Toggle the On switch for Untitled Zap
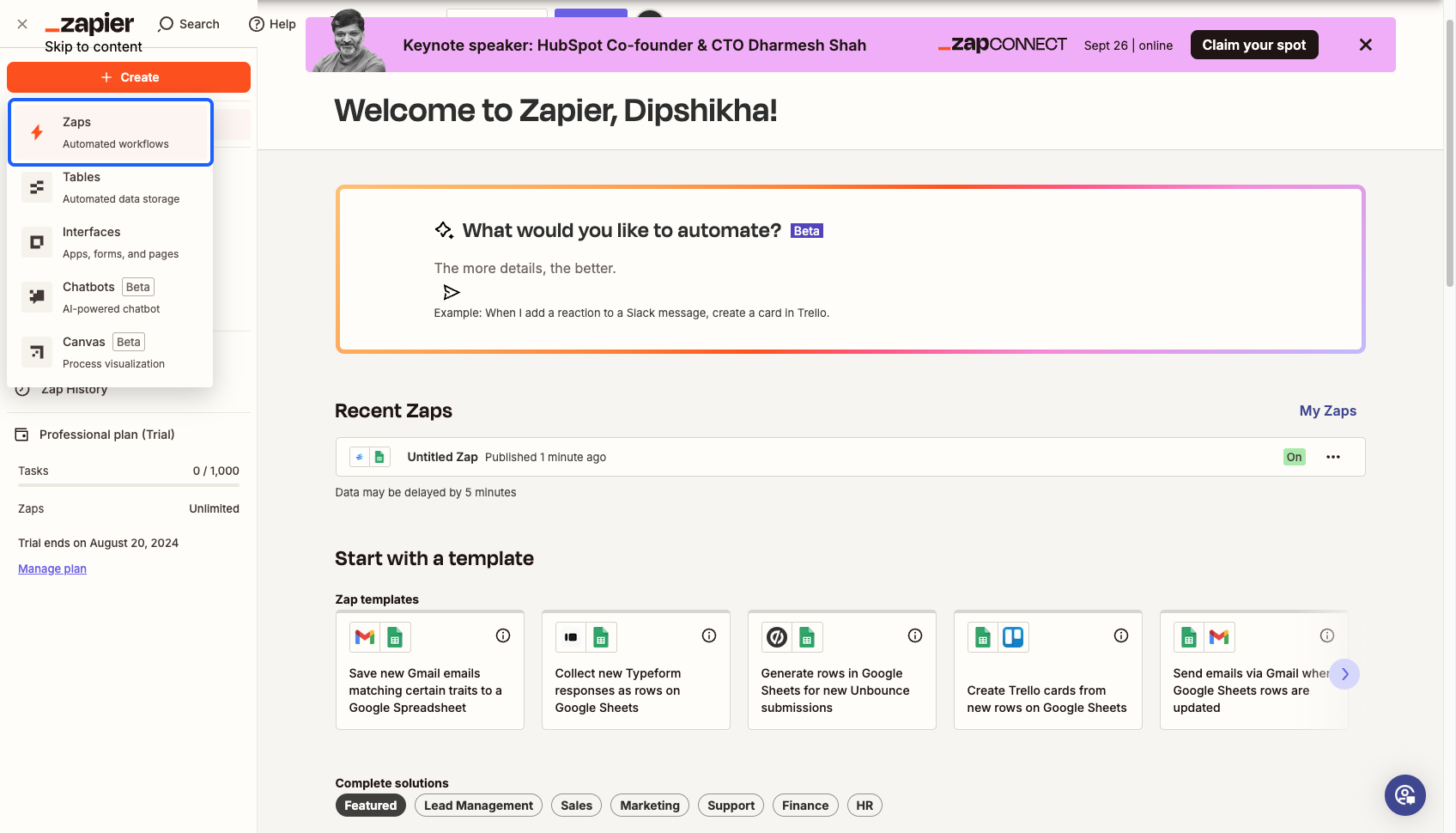Screen dimensions: 1456x833 pyautogui.click(x=1295, y=457)
